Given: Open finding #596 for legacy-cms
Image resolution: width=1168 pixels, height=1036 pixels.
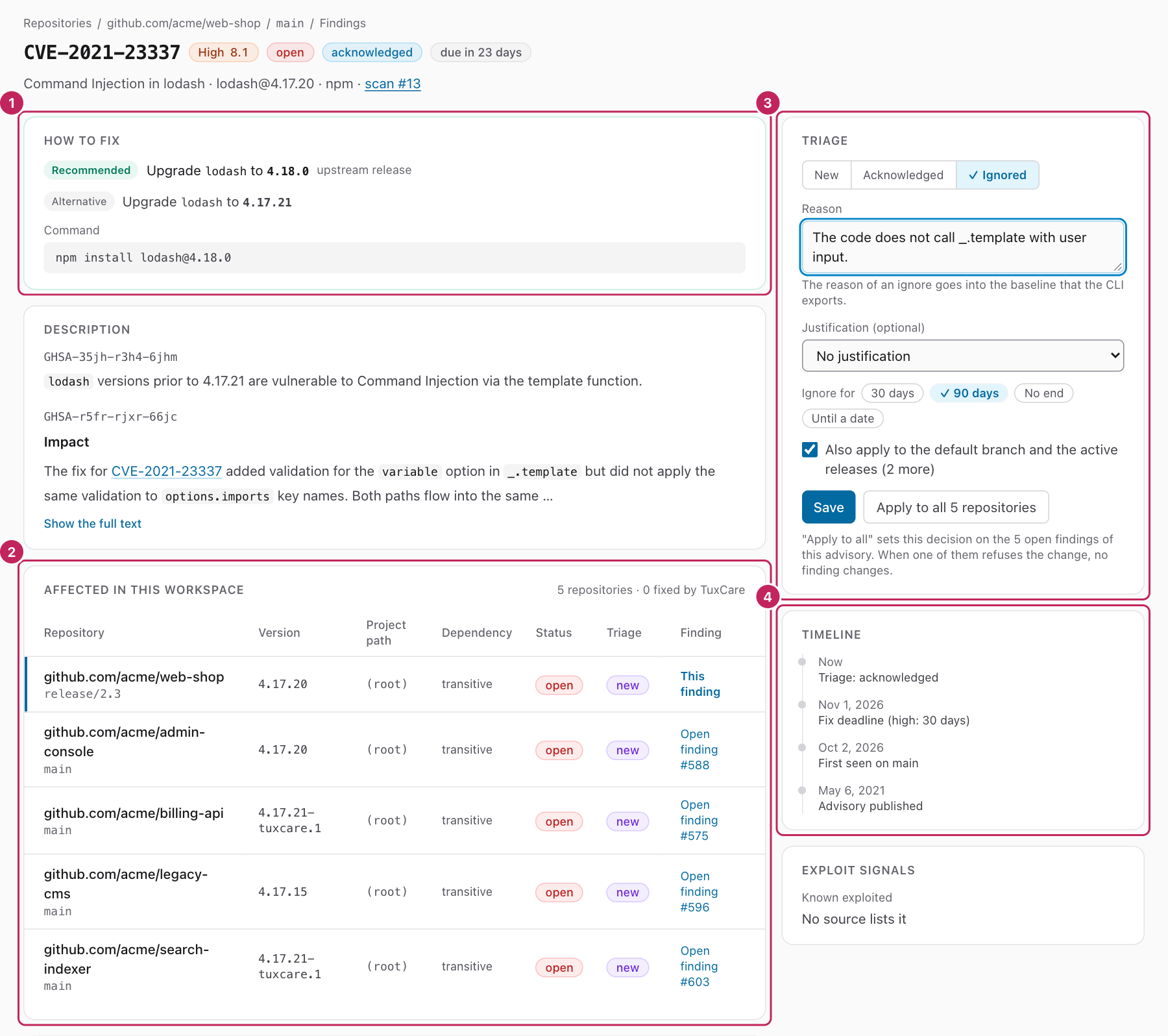Looking at the screenshot, I should coord(699,892).
